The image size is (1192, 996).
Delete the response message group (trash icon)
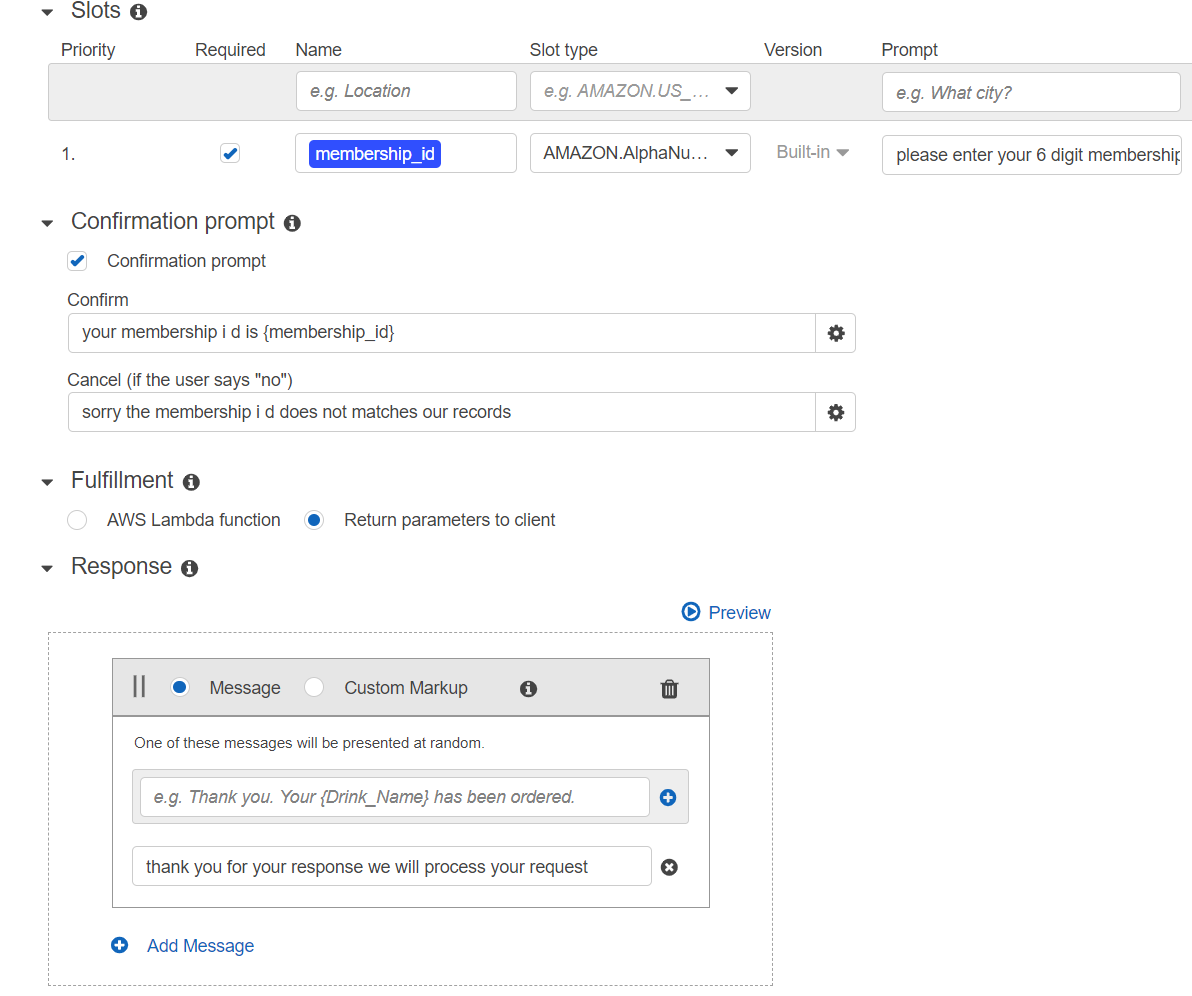tap(669, 688)
